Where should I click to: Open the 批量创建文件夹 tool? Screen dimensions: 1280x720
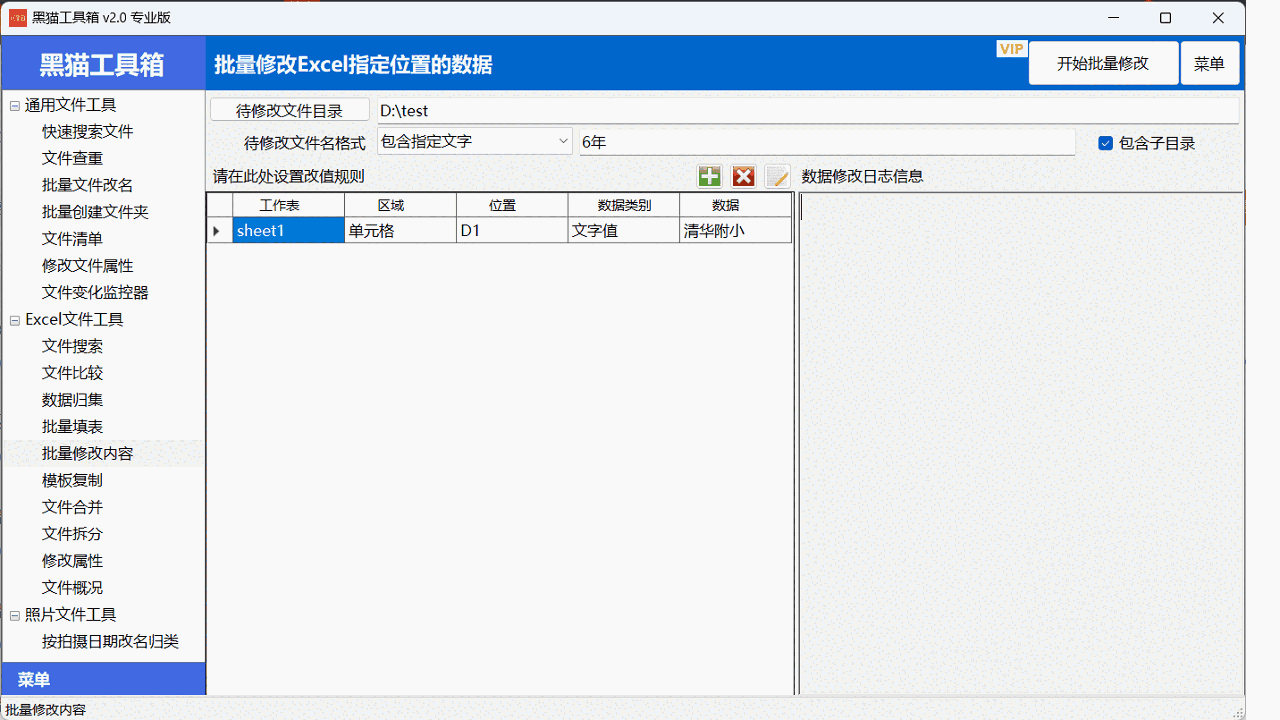[x=95, y=212]
